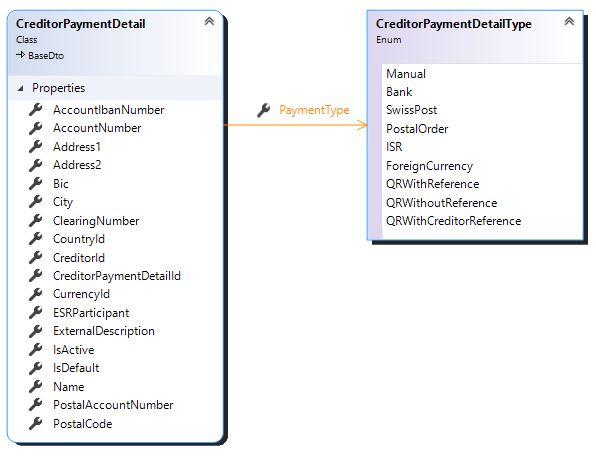
Task: Select the orange association arrow line
Action: coord(296,125)
